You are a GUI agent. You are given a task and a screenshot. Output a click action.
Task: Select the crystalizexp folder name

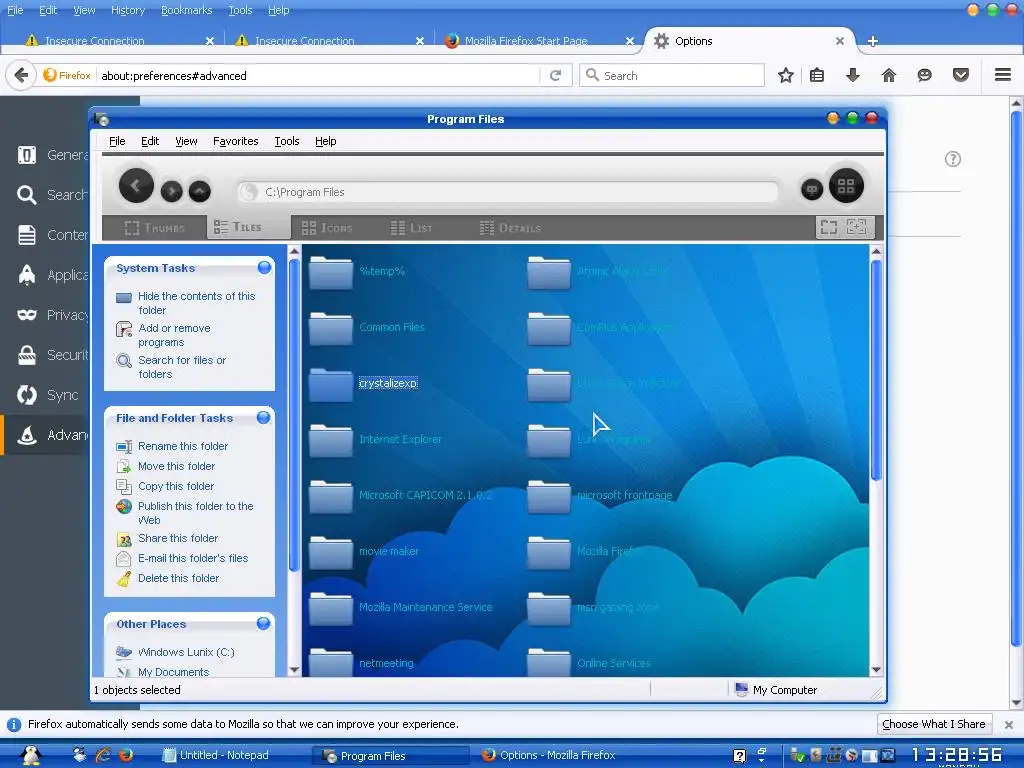point(388,383)
